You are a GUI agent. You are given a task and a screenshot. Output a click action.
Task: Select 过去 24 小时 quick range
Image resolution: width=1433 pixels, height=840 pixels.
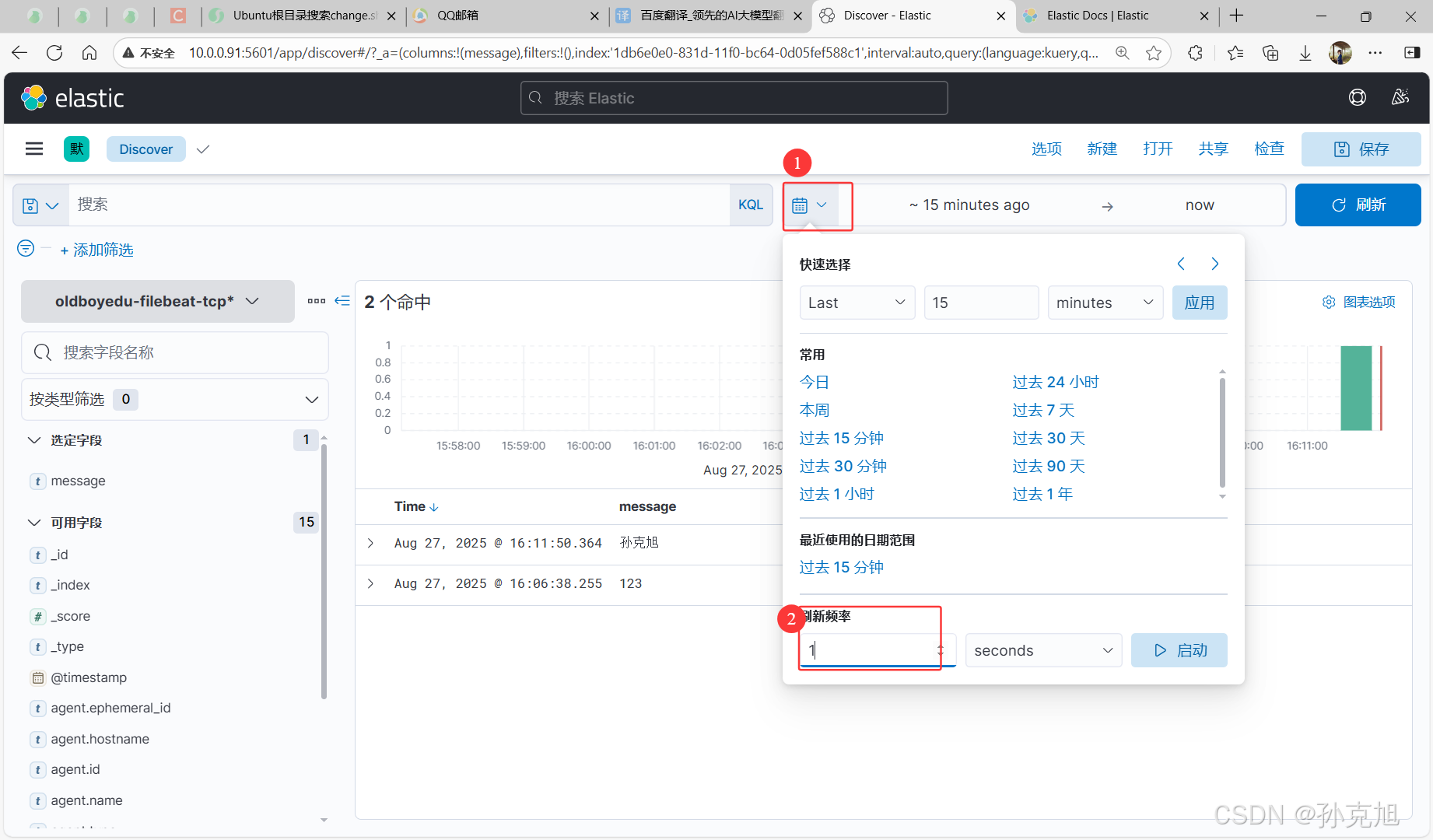click(x=1056, y=382)
